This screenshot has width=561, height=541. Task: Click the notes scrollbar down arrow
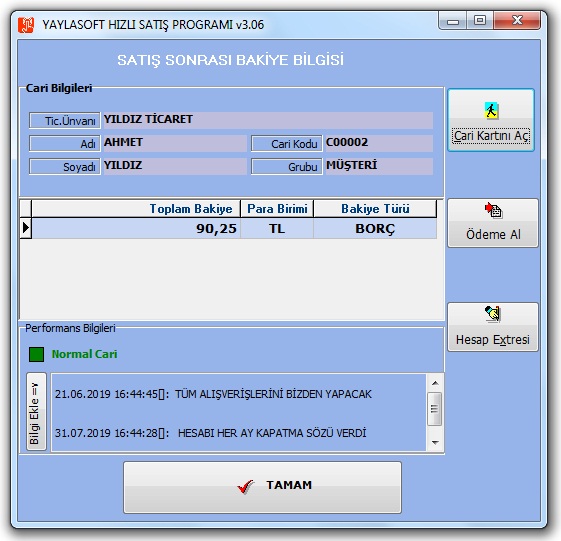(x=435, y=443)
